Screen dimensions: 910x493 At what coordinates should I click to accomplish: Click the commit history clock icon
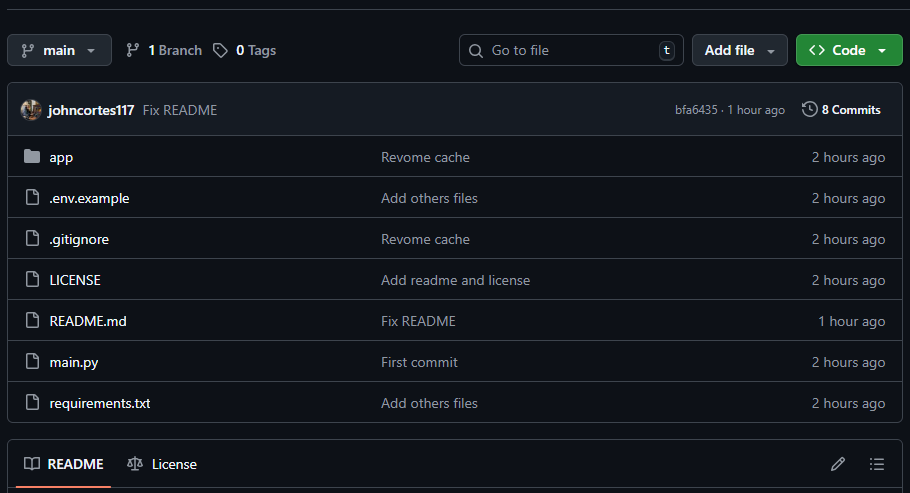[809, 110]
